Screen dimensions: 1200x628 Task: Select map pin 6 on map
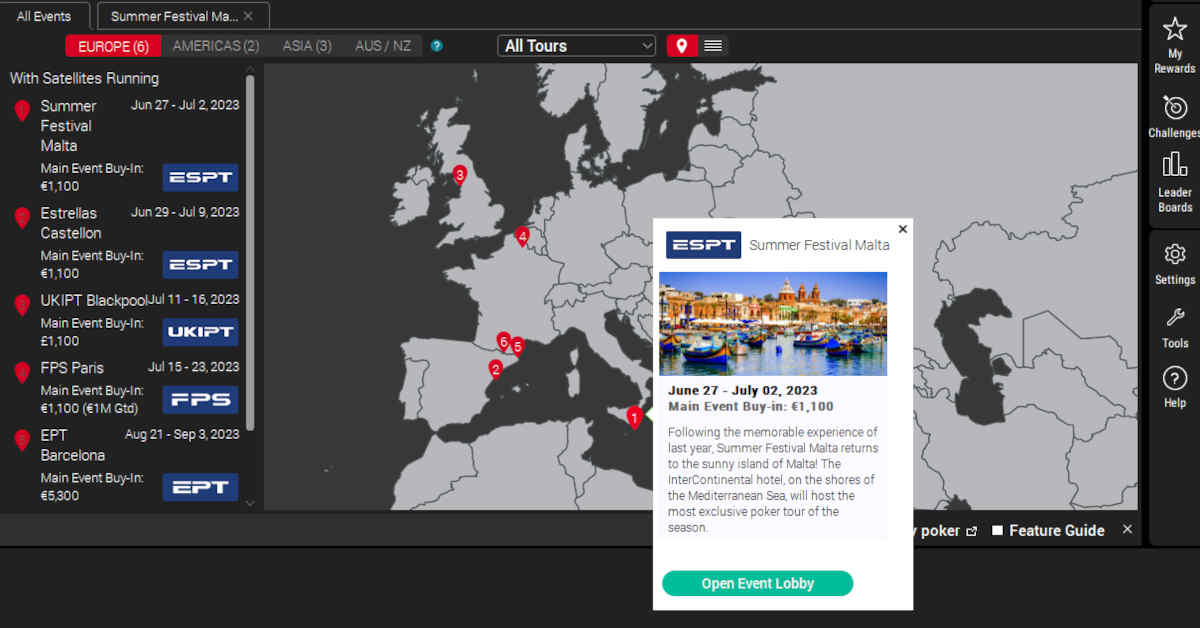coord(503,343)
